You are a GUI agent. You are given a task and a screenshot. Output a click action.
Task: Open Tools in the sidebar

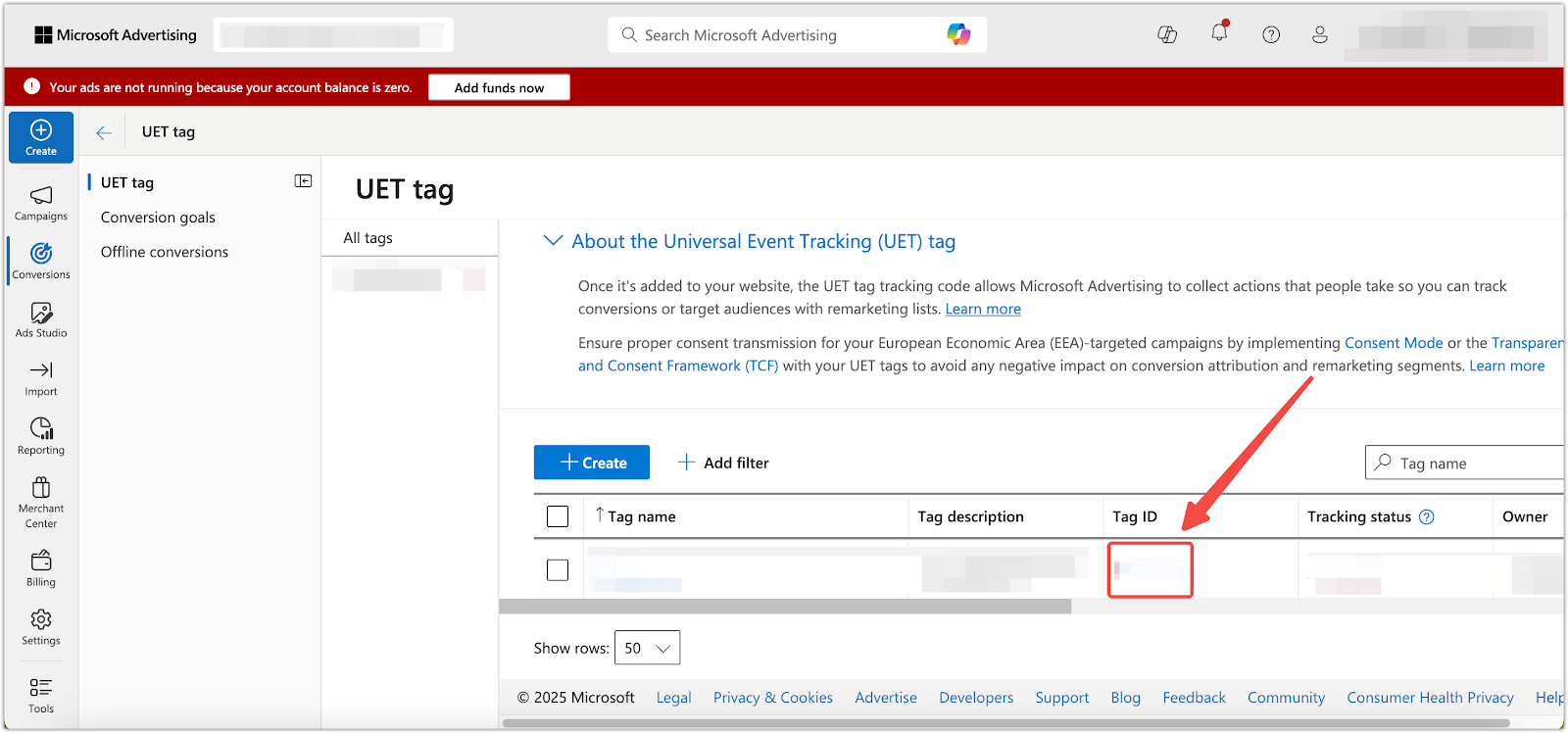coord(41,696)
